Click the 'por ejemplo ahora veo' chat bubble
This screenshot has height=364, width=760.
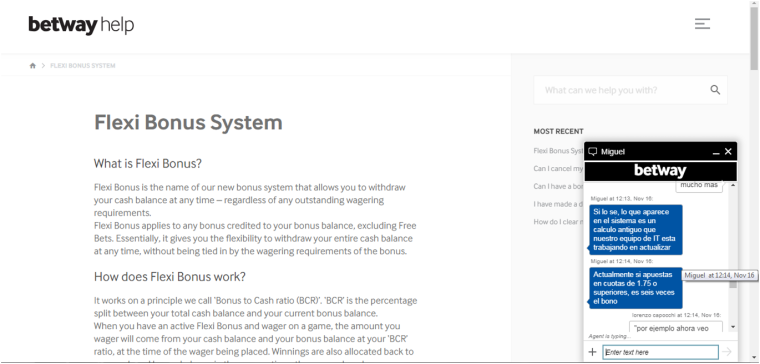tap(676, 328)
